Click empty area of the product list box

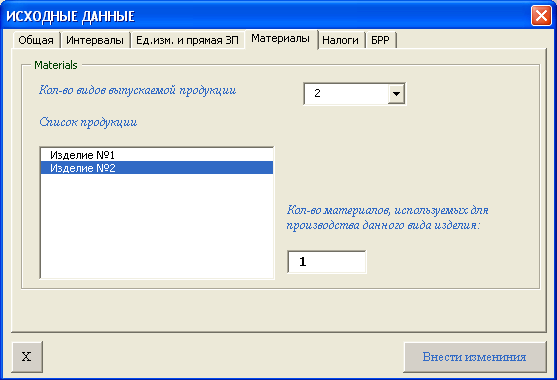(x=157, y=226)
